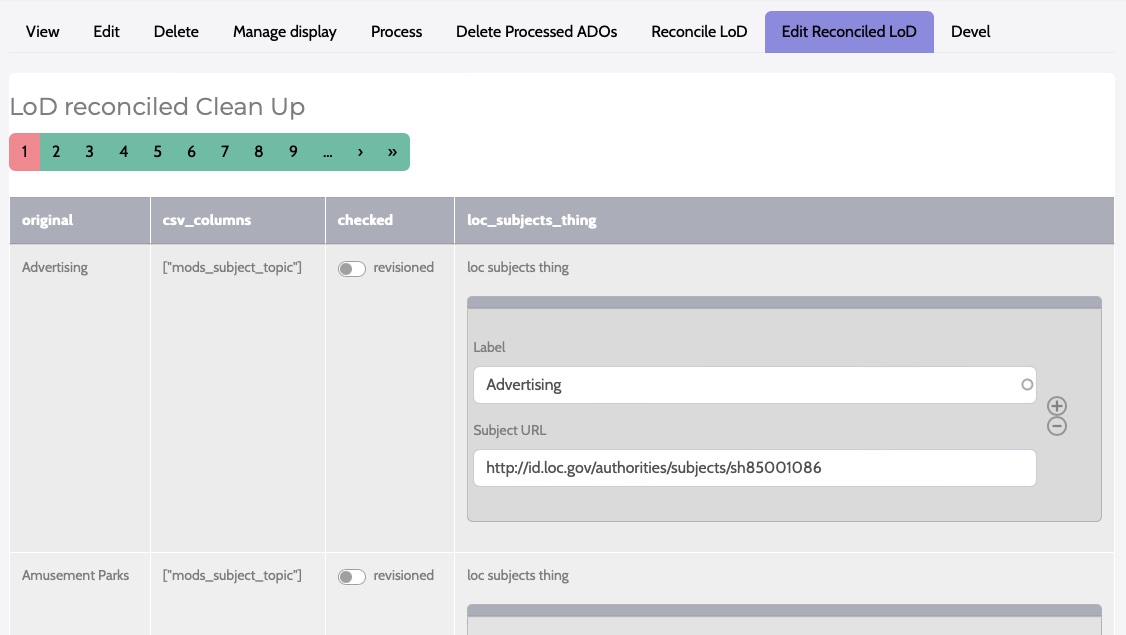Image resolution: width=1126 pixels, height=635 pixels.
Task: Switch to the Manage display tab
Action: click(284, 32)
